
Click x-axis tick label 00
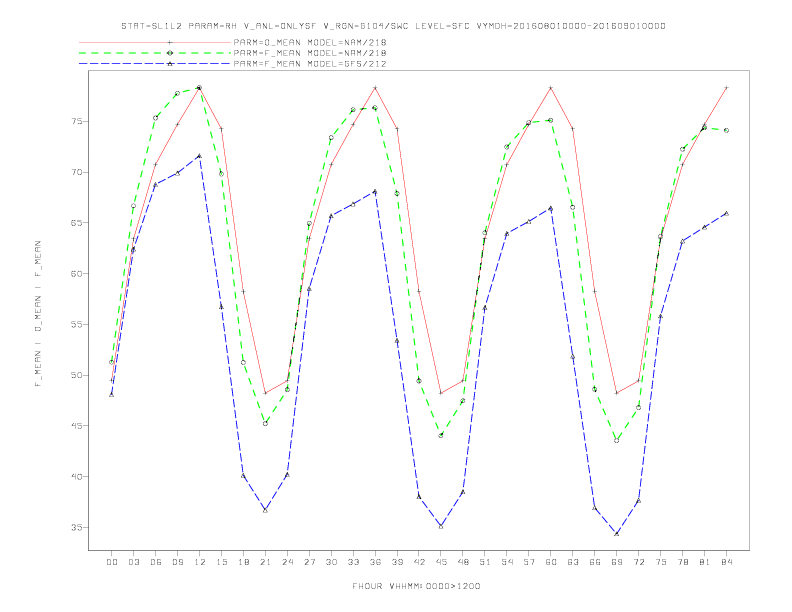(x=112, y=562)
